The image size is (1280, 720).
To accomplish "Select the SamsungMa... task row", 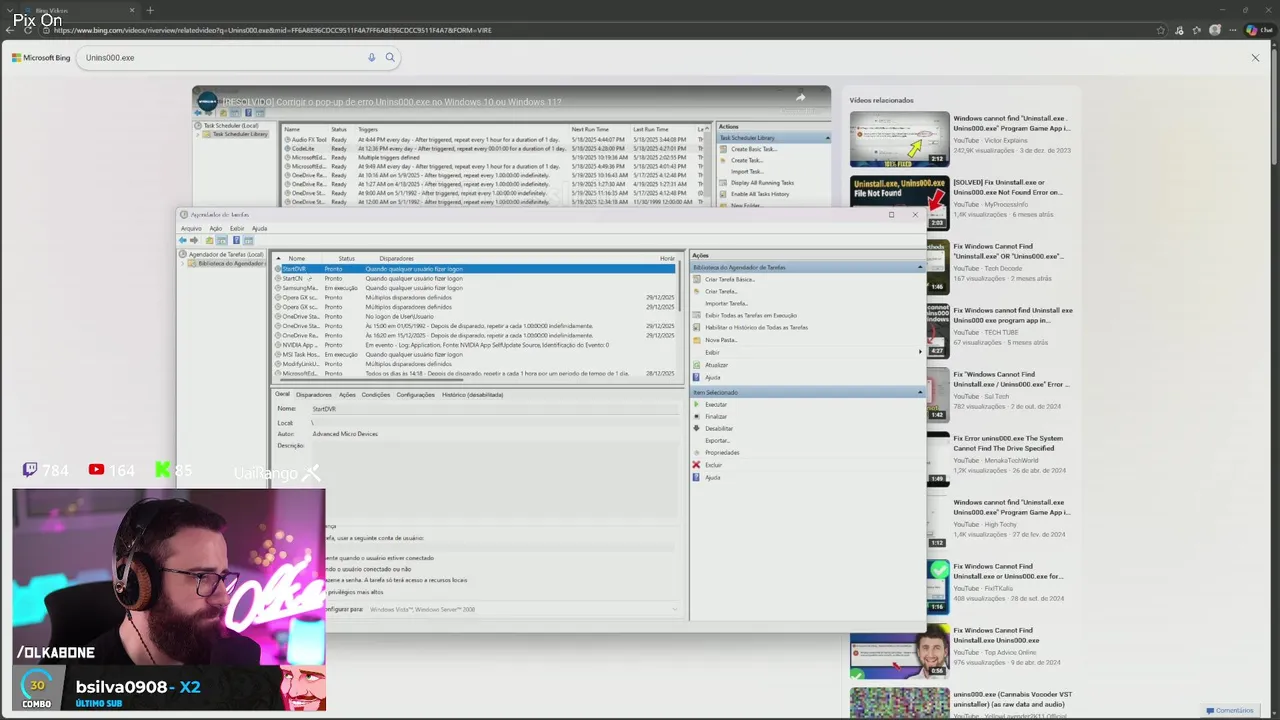I will [x=475, y=288].
